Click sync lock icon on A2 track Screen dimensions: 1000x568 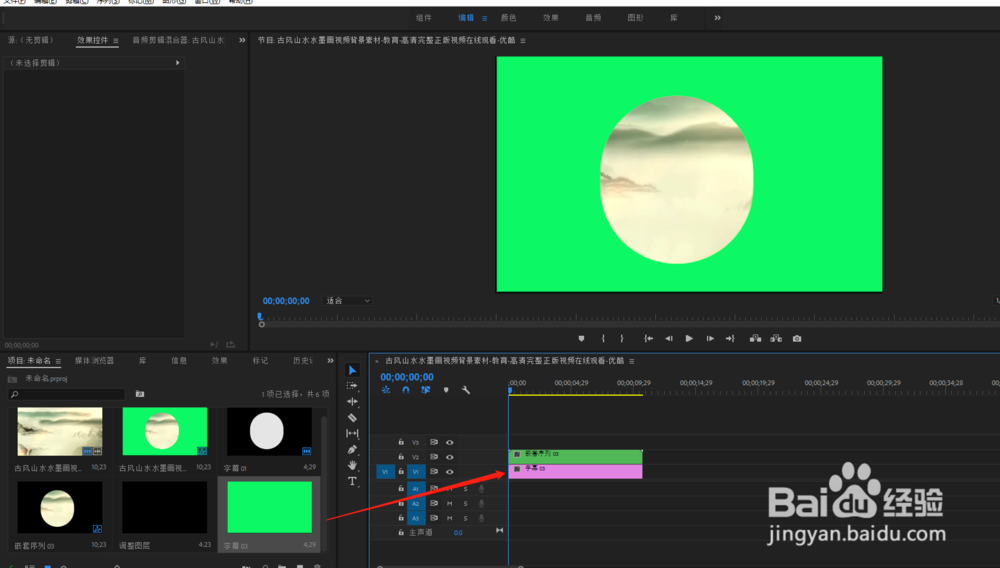tap(434, 503)
